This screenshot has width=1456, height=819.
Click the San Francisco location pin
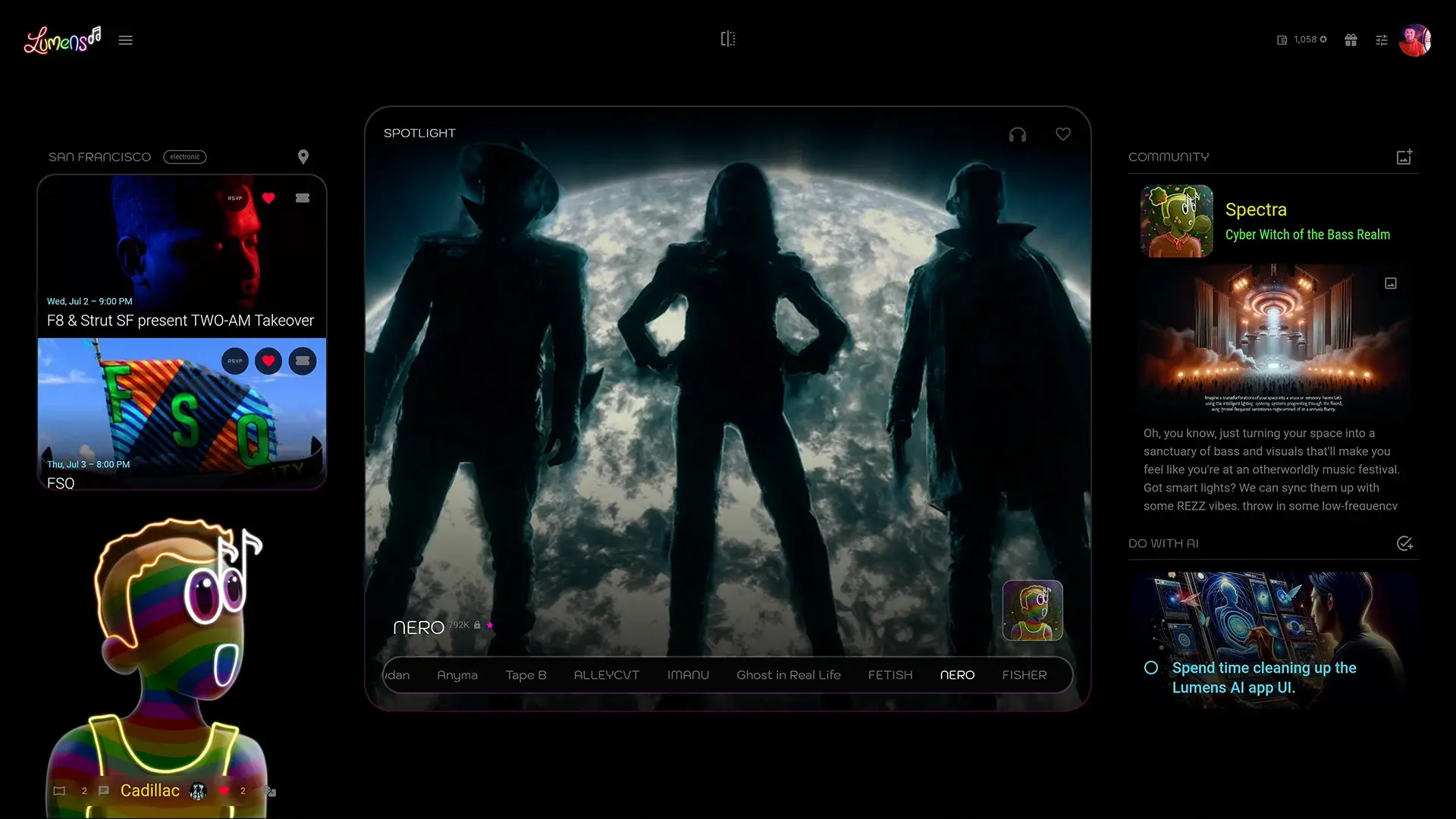point(303,157)
